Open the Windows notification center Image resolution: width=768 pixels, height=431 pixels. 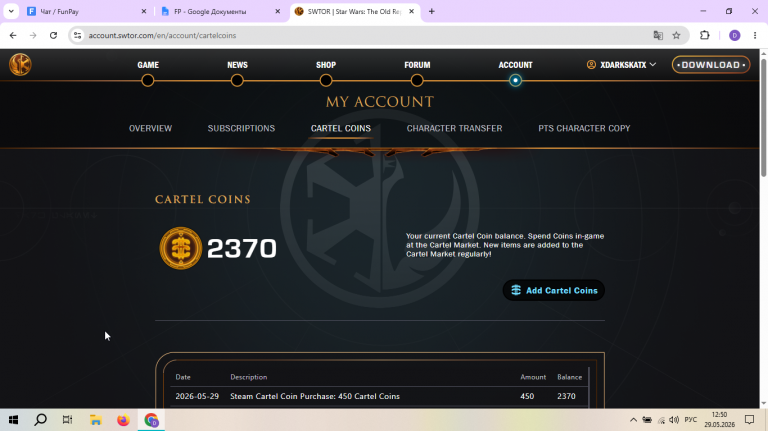point(749,420)
